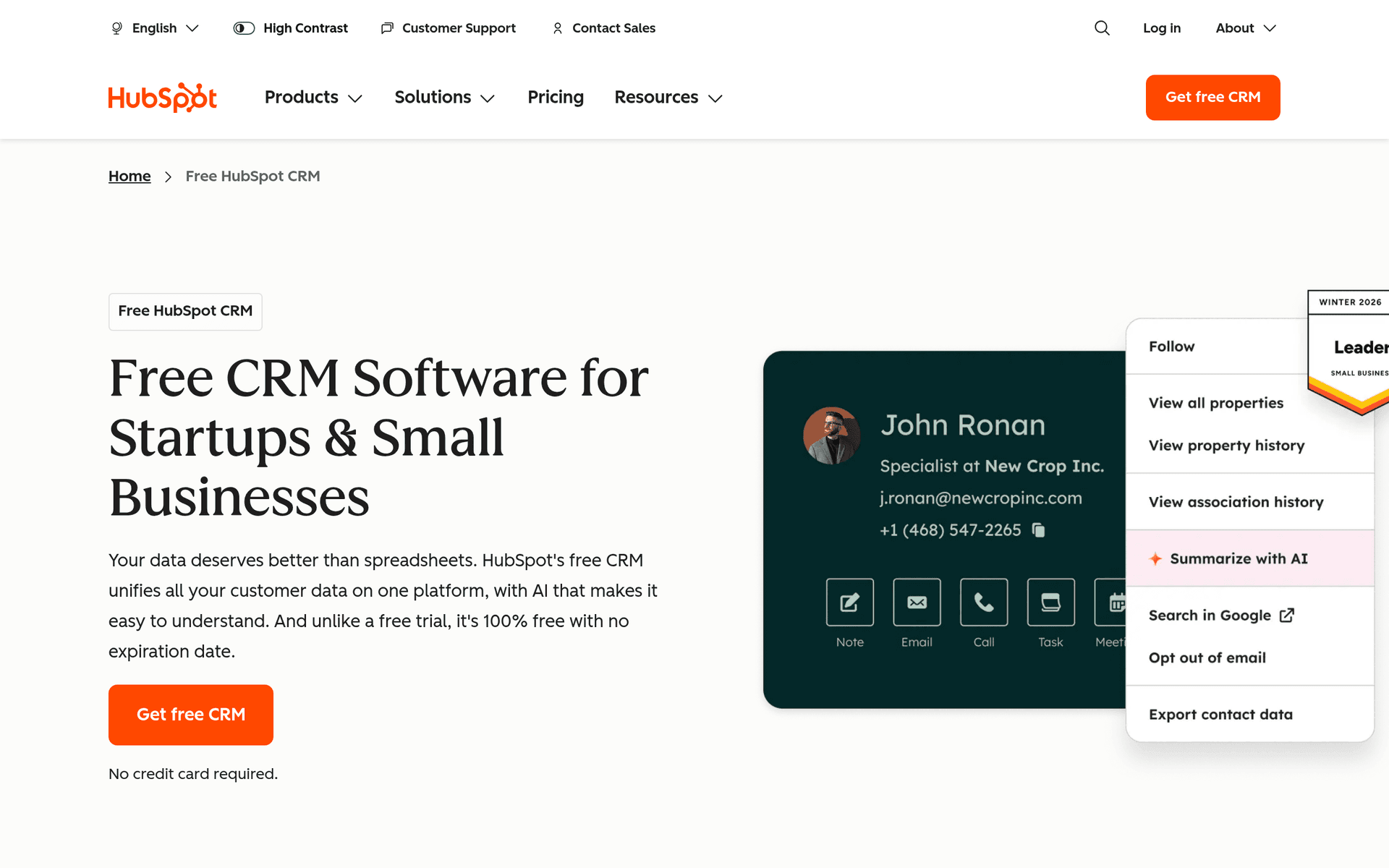Image resolution: width=1389 pixels, height=868 pixels.
Task: Click Log in
Action: click(1161, 27)
